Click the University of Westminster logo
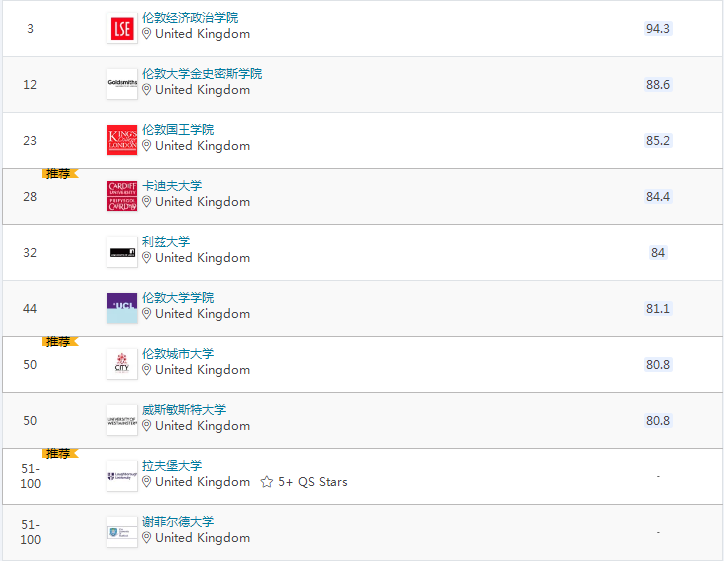The width and height of the screenshot is (724, 561). click(x=122, y=420)
